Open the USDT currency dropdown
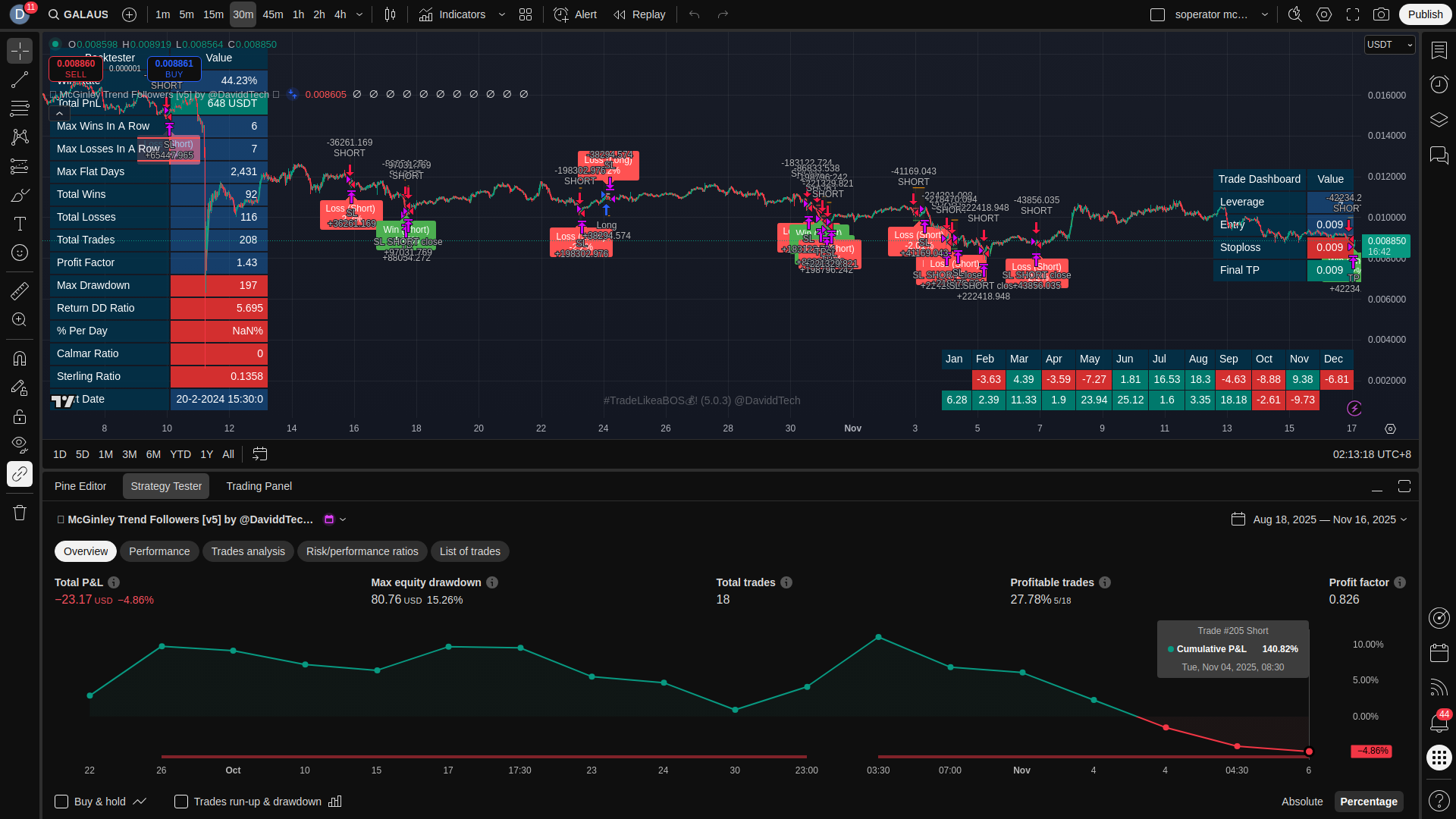Screen dimensions: 1456x819 tap(1389, 45)
